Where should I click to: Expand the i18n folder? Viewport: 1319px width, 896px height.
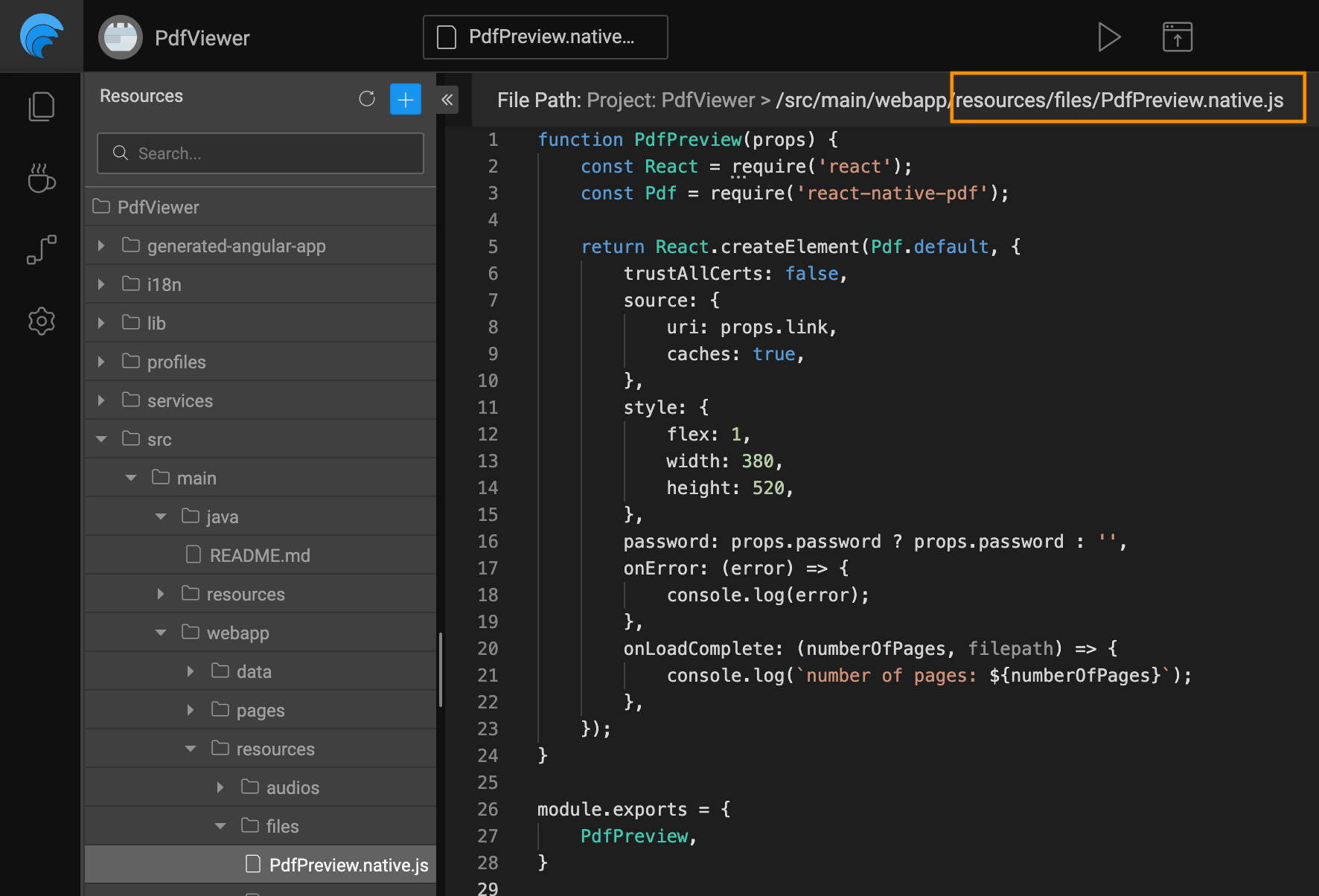tap(101, 284)
